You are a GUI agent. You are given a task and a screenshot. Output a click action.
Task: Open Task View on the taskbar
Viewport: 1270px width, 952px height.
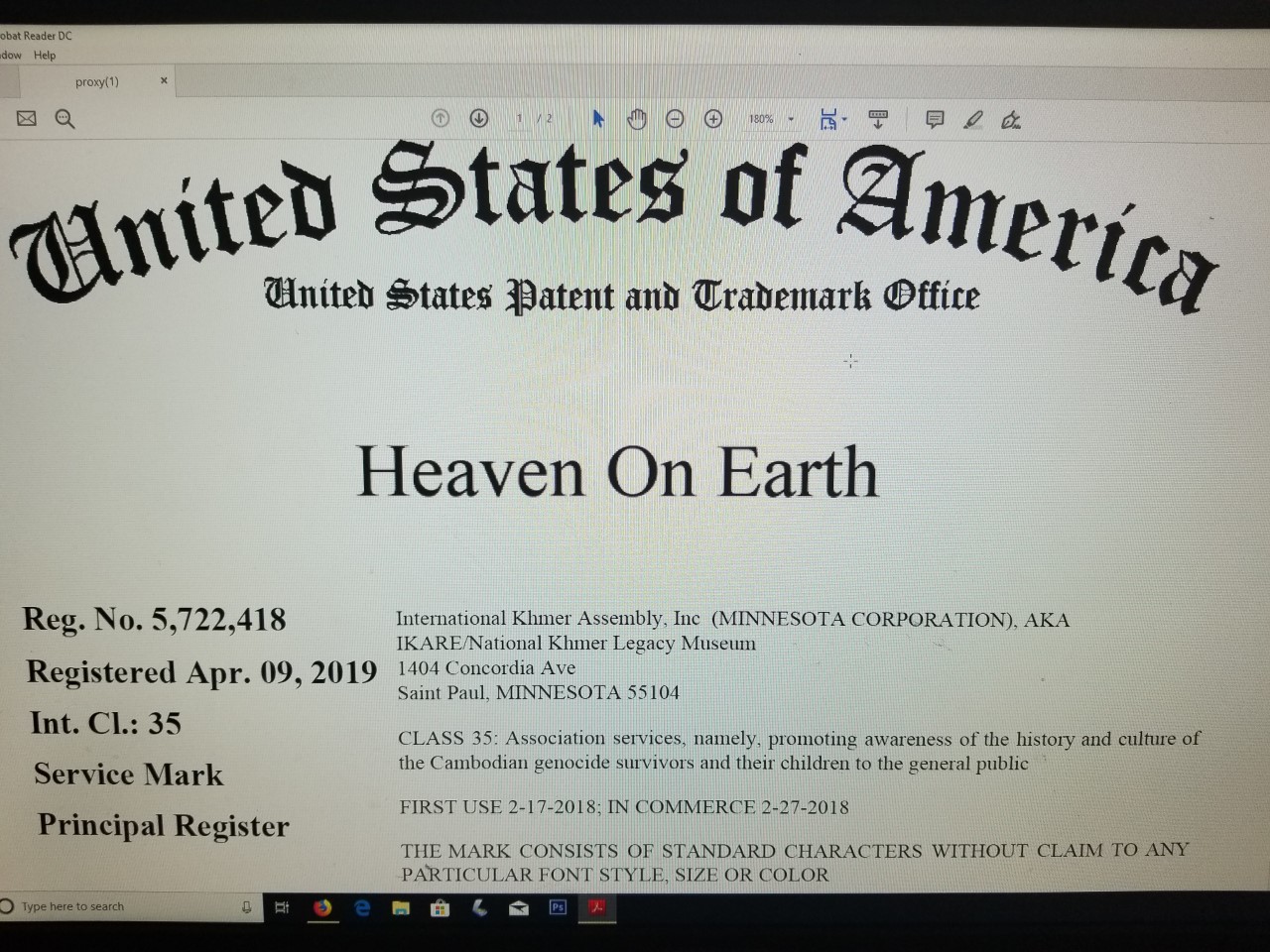(282, 906)
